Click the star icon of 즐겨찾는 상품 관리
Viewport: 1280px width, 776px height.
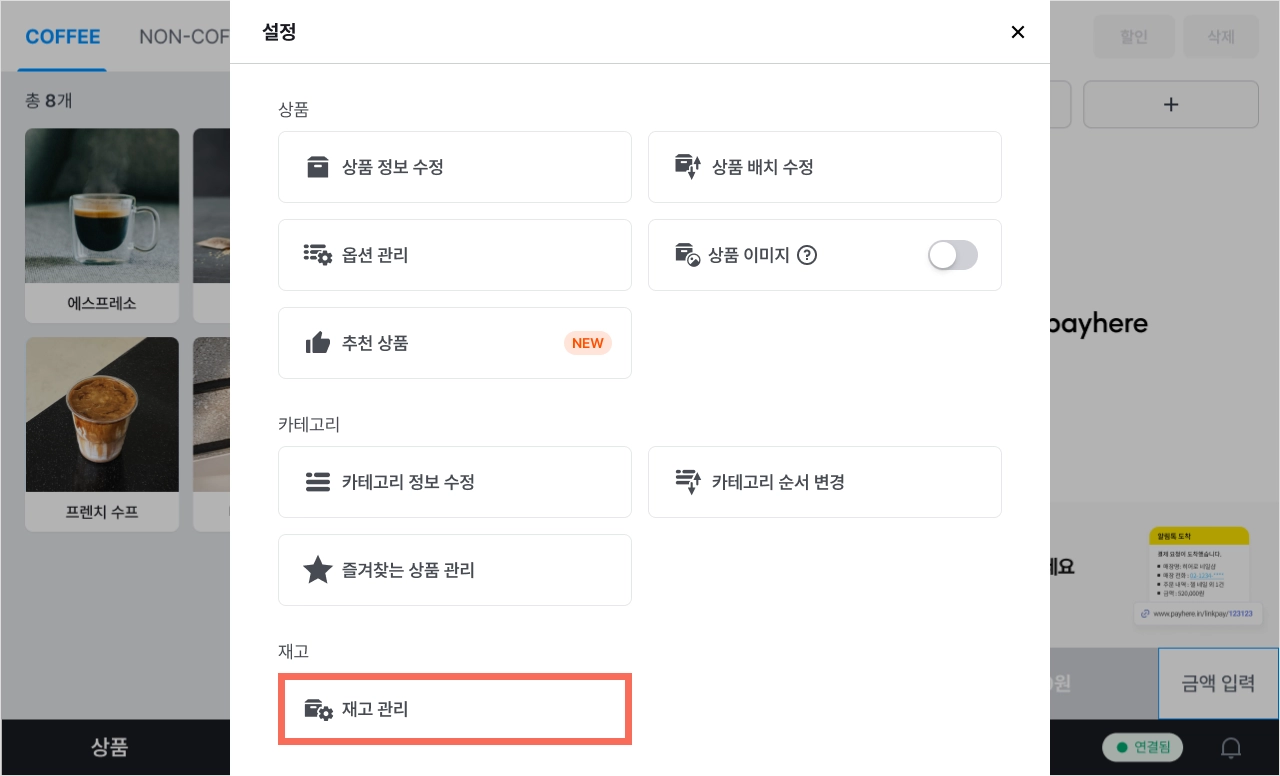(x=317, y=570)
